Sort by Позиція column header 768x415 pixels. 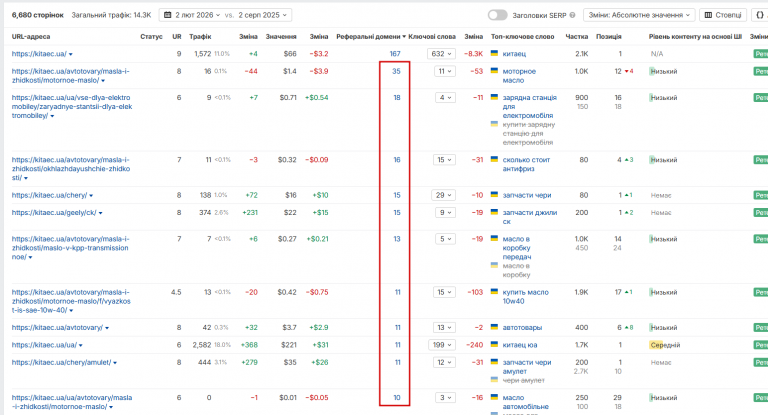[608, 37]
